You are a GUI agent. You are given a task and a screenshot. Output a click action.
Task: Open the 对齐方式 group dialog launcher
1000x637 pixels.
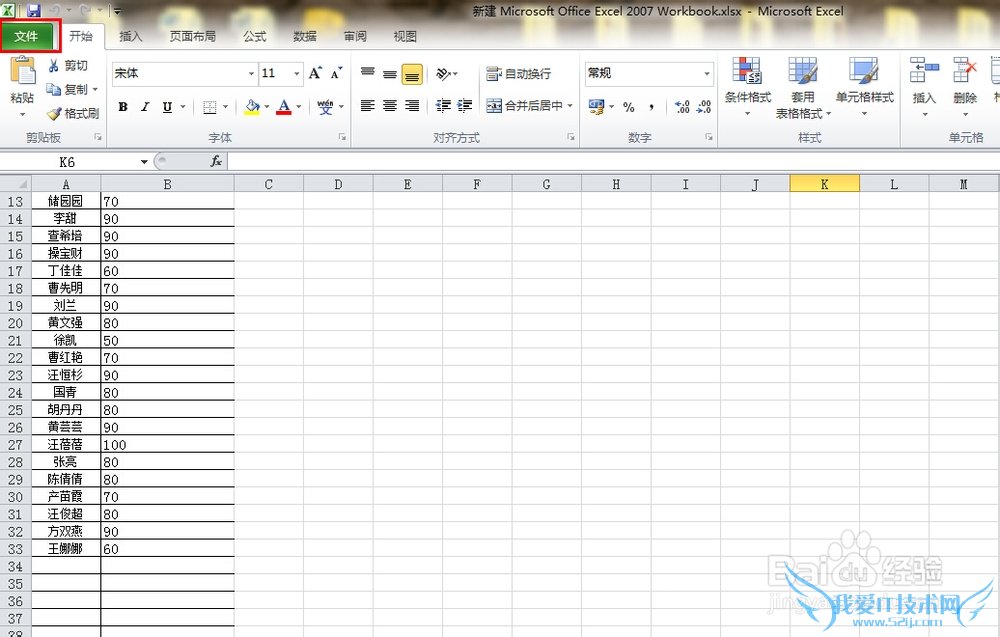coord(571,137)
